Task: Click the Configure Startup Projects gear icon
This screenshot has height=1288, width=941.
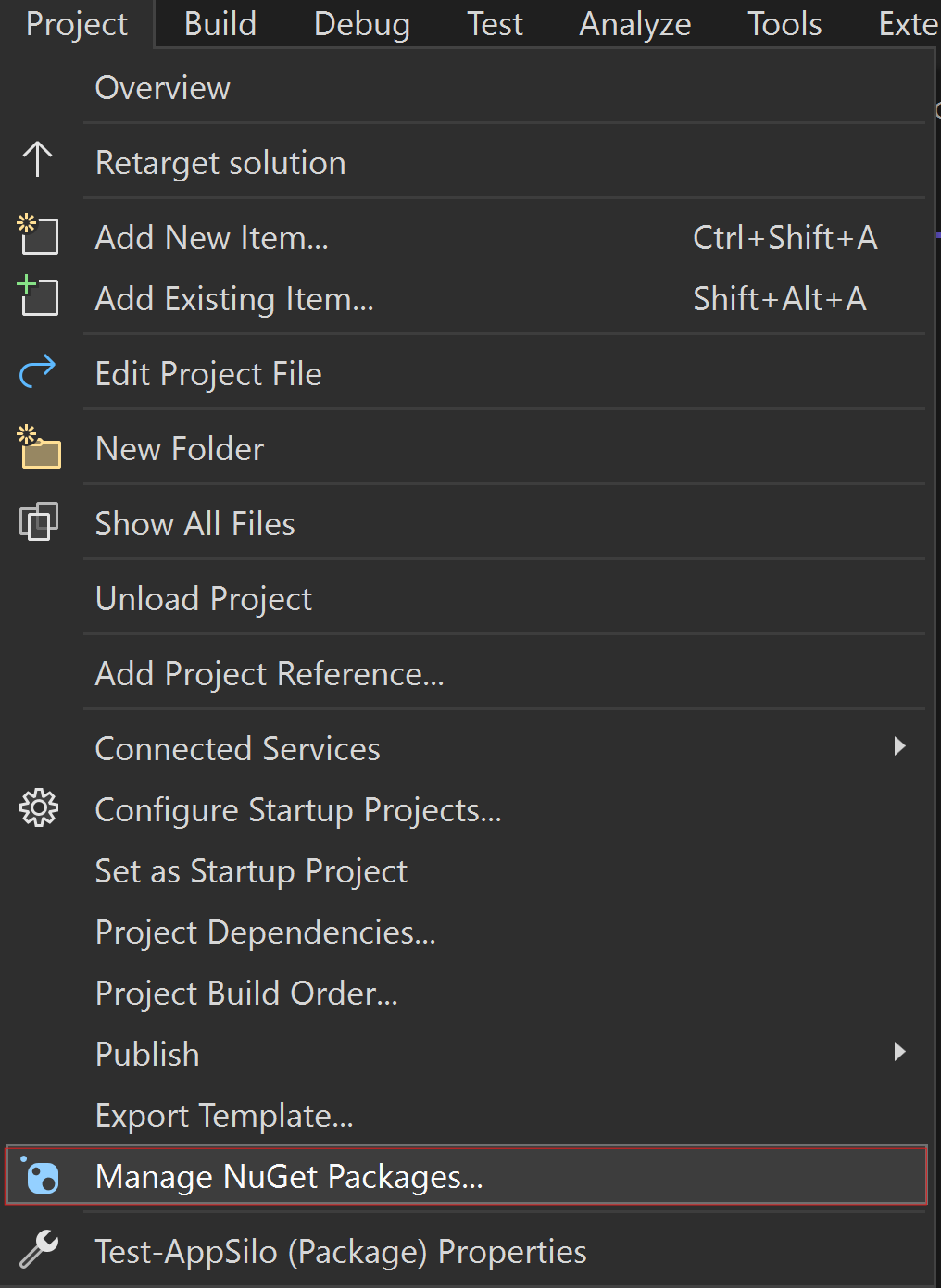Action: click(x=38, y=807)
